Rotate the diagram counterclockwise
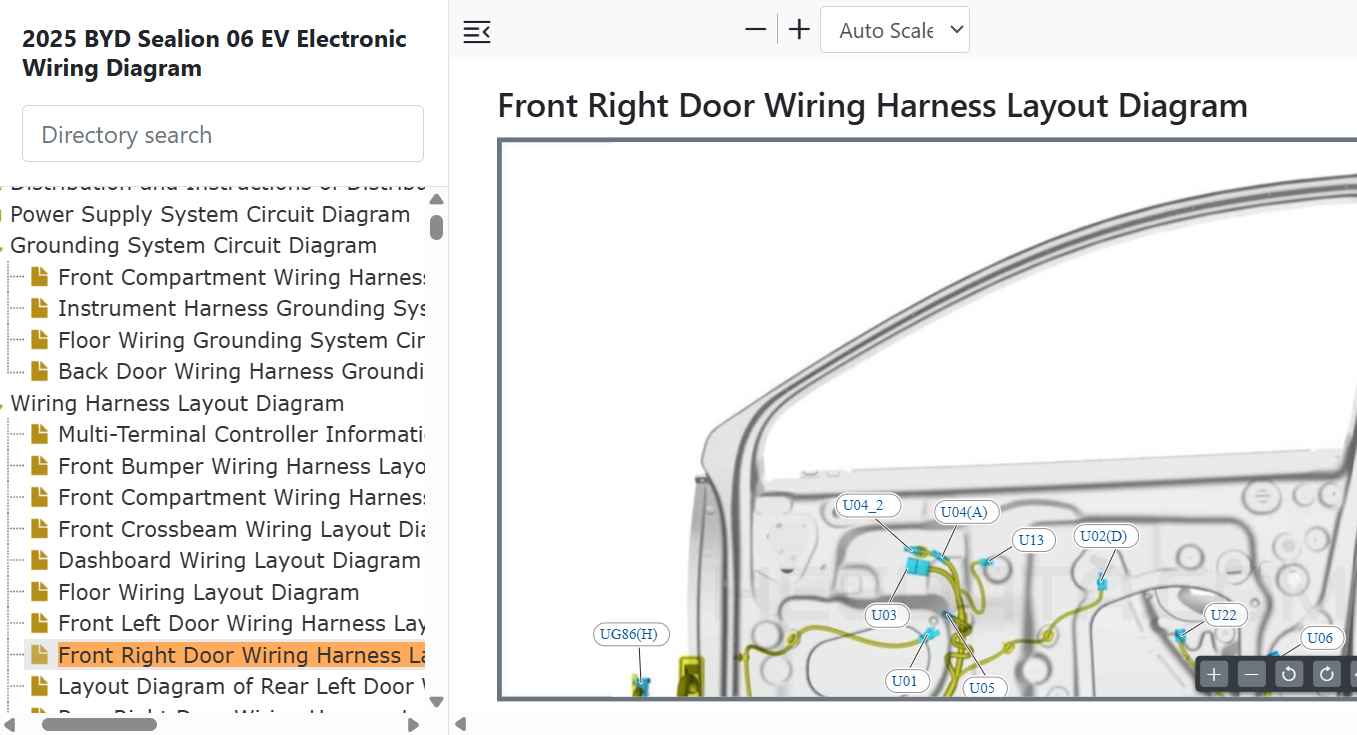 [x=1289, y=674]
